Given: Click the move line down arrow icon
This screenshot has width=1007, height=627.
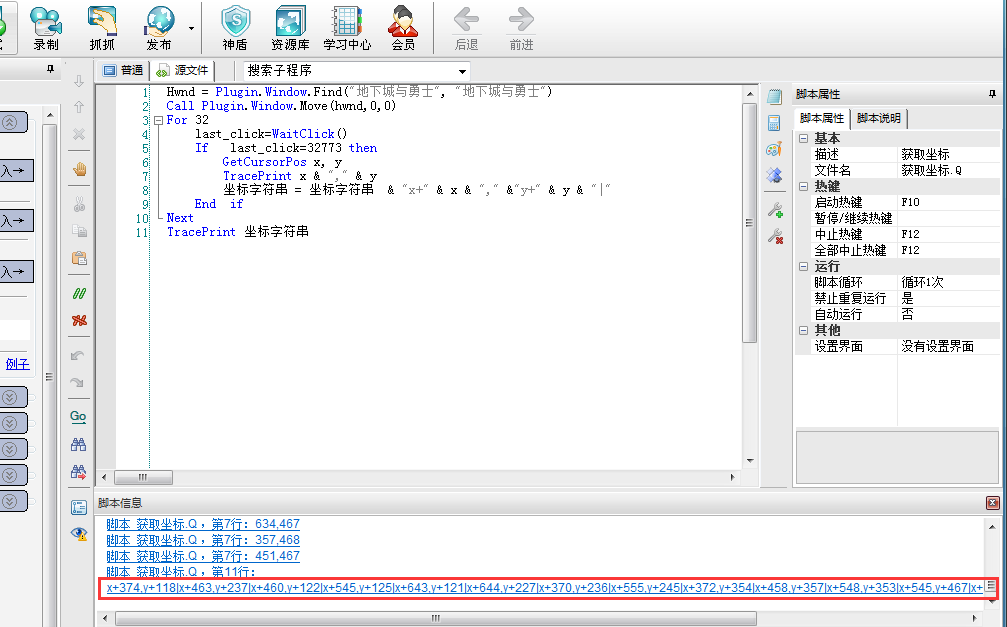Looking at the screenshot, I should (79, 81).
